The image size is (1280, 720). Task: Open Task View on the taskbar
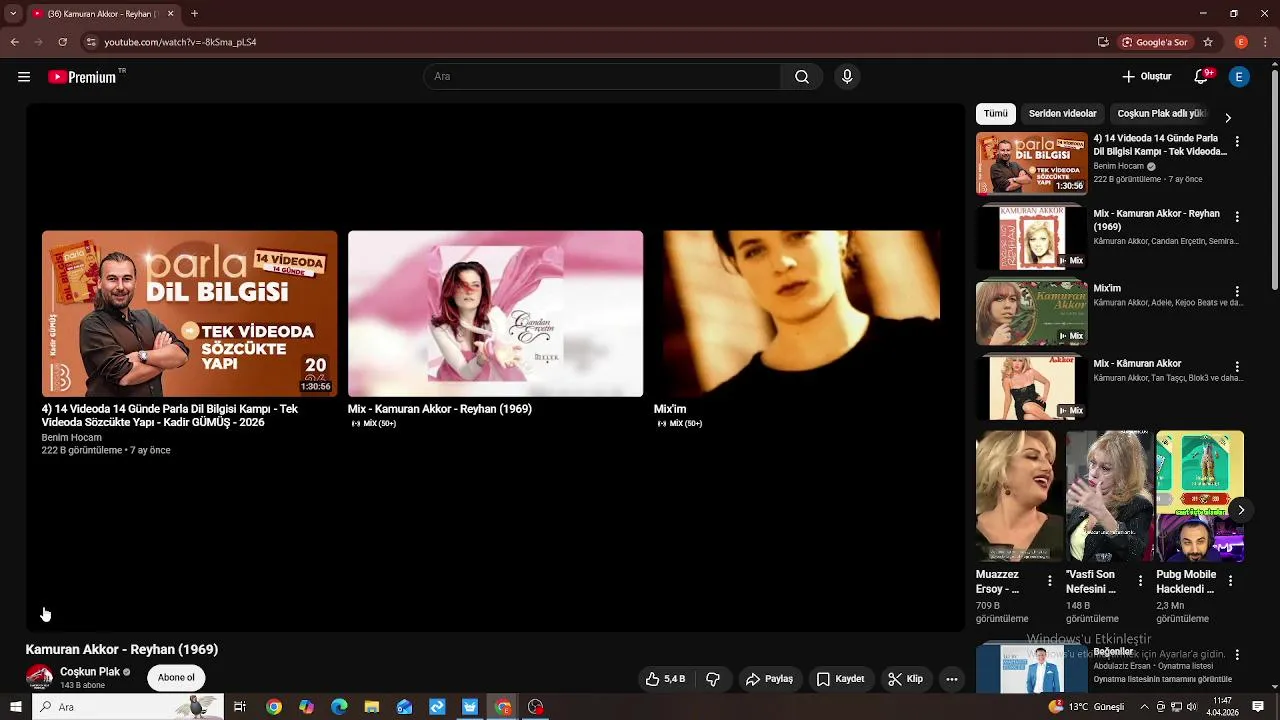pos(240,707)
